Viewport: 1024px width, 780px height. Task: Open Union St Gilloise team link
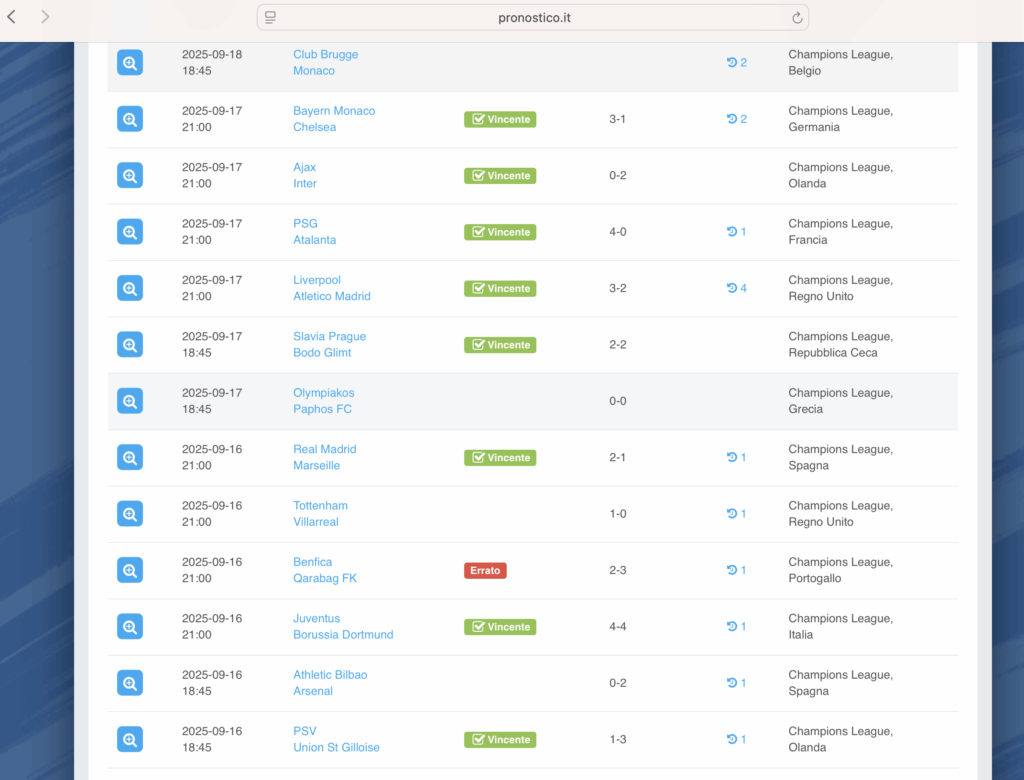click(x=336, y=747)
